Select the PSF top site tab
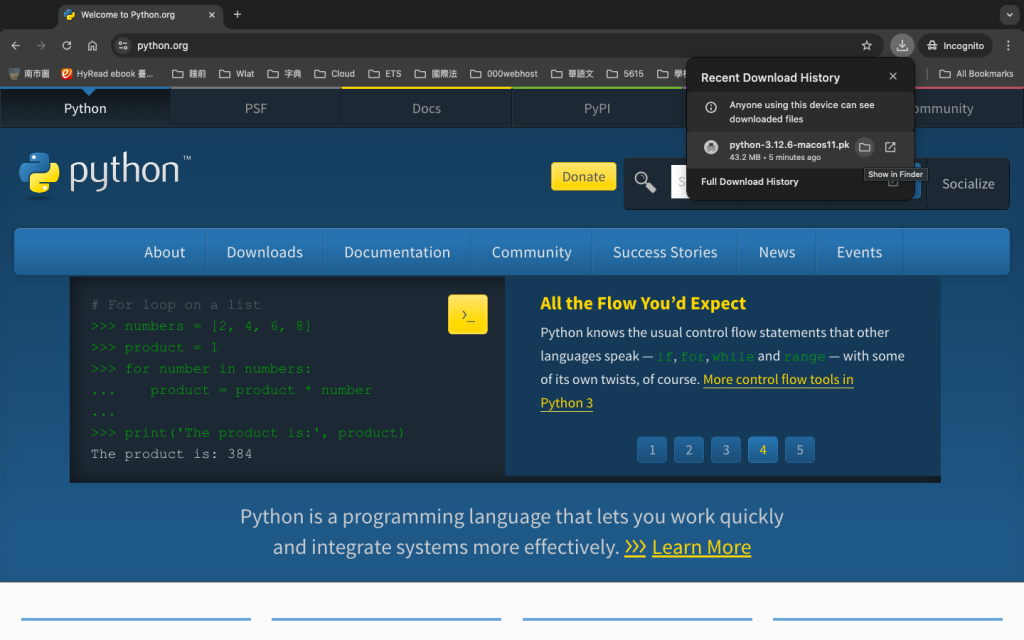This screenshot has width=1024, height=640. tap(256, 108)
